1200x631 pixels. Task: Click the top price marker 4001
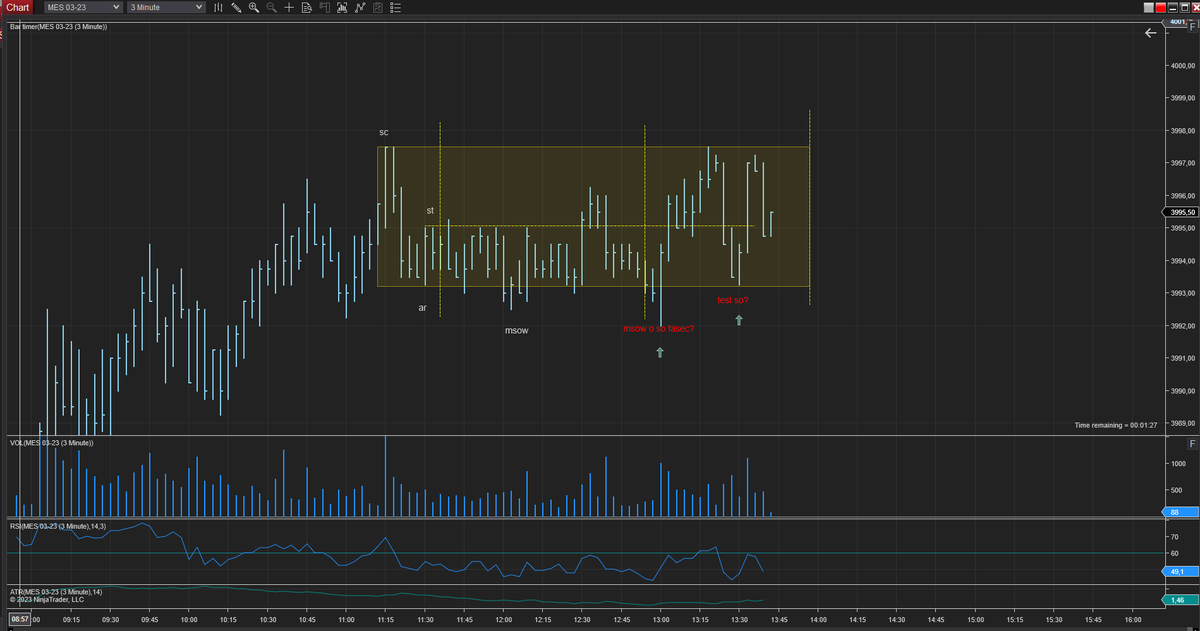coord(1176,22)
